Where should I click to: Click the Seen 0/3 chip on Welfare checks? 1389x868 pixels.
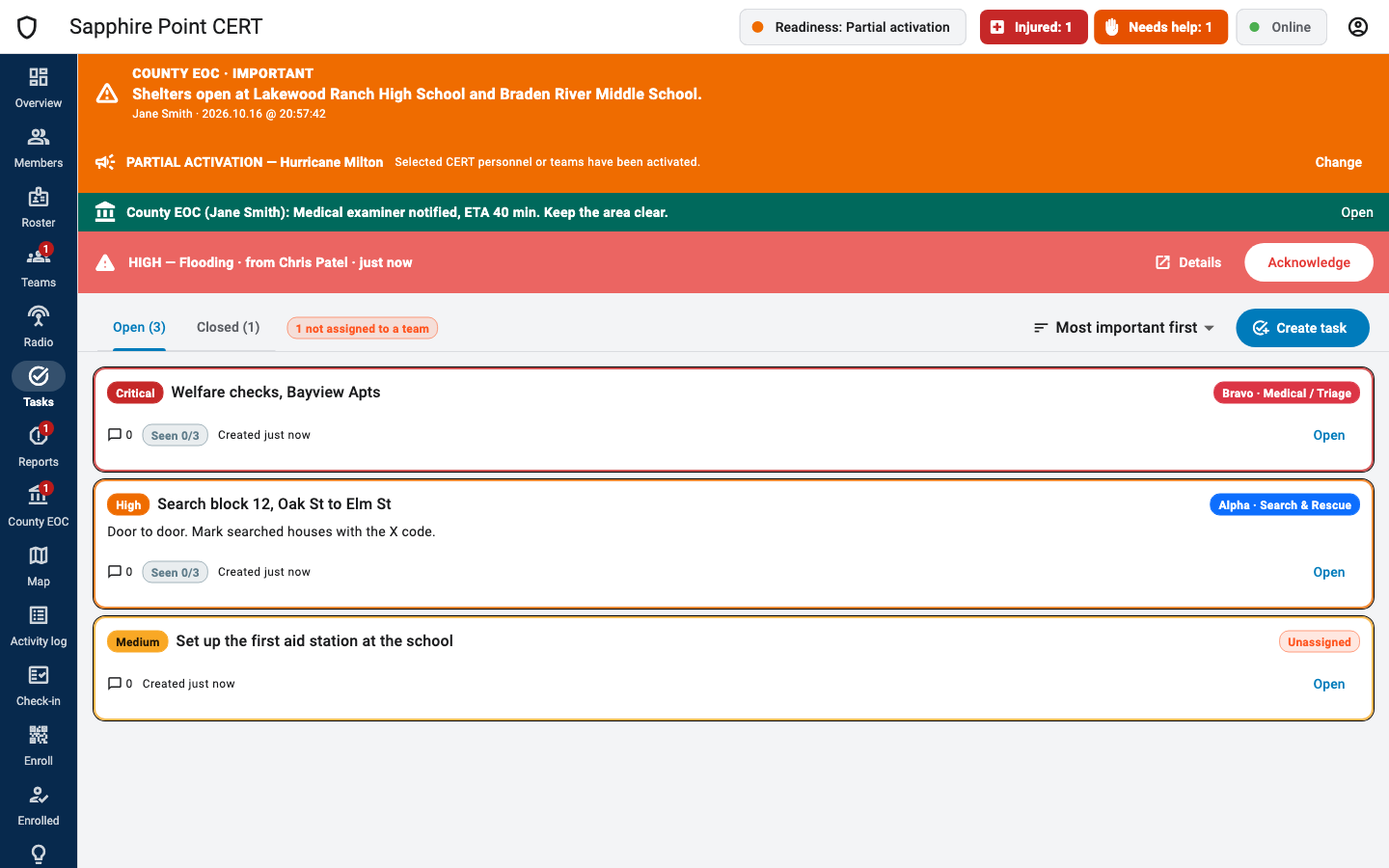click(175, 436)
